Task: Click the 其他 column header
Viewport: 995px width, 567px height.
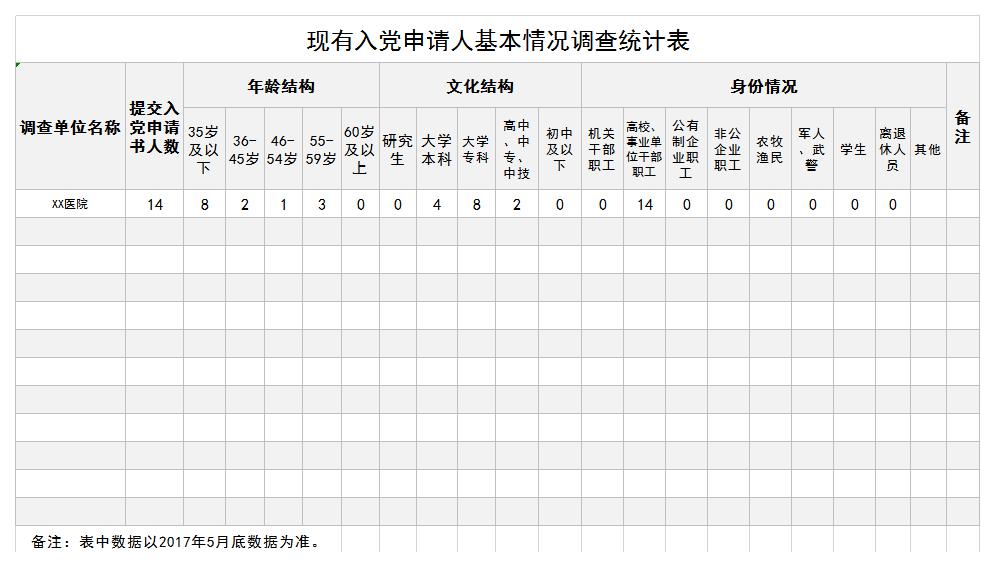Action: [928, 149]
